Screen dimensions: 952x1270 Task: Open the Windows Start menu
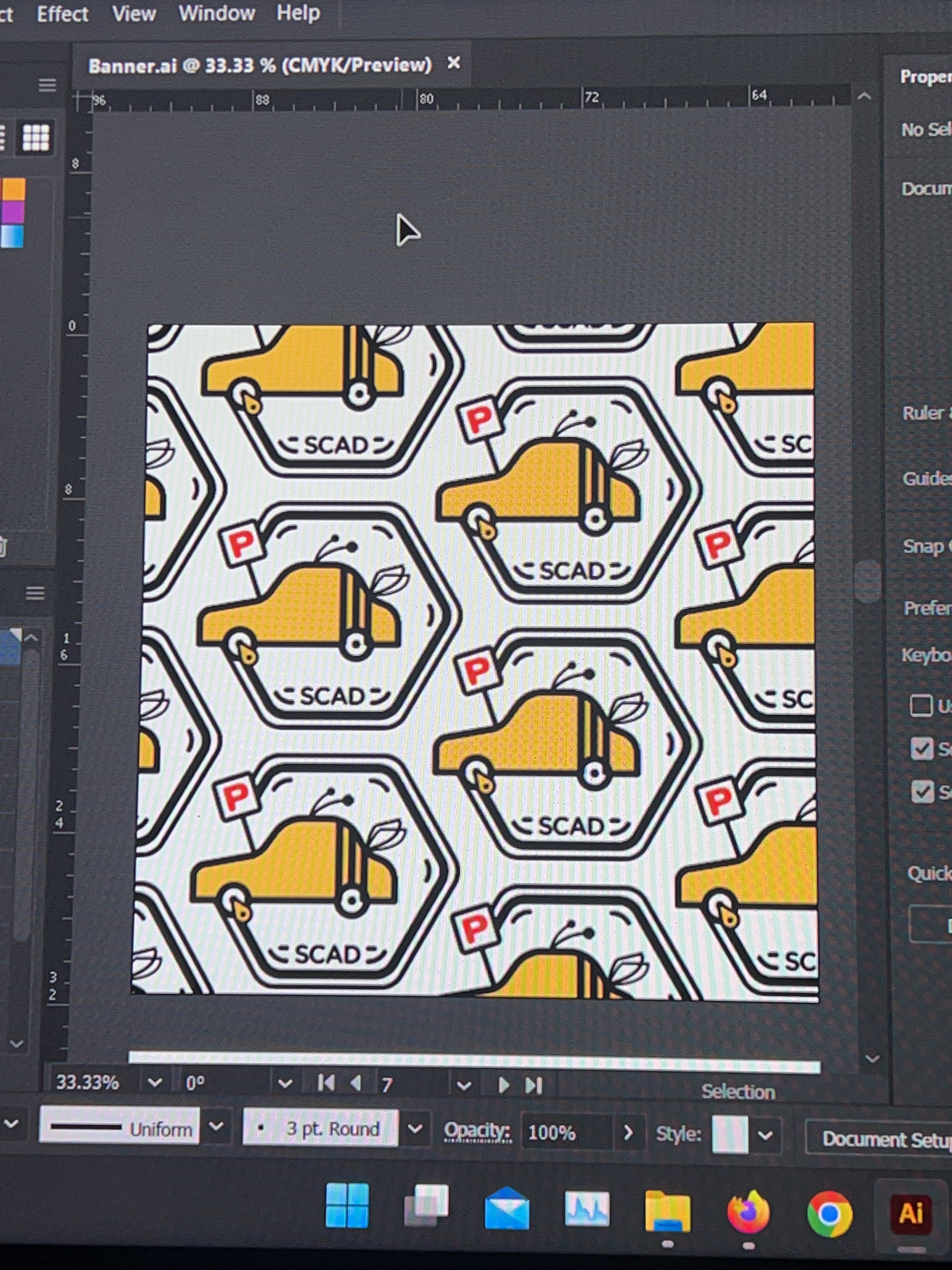347,1204
